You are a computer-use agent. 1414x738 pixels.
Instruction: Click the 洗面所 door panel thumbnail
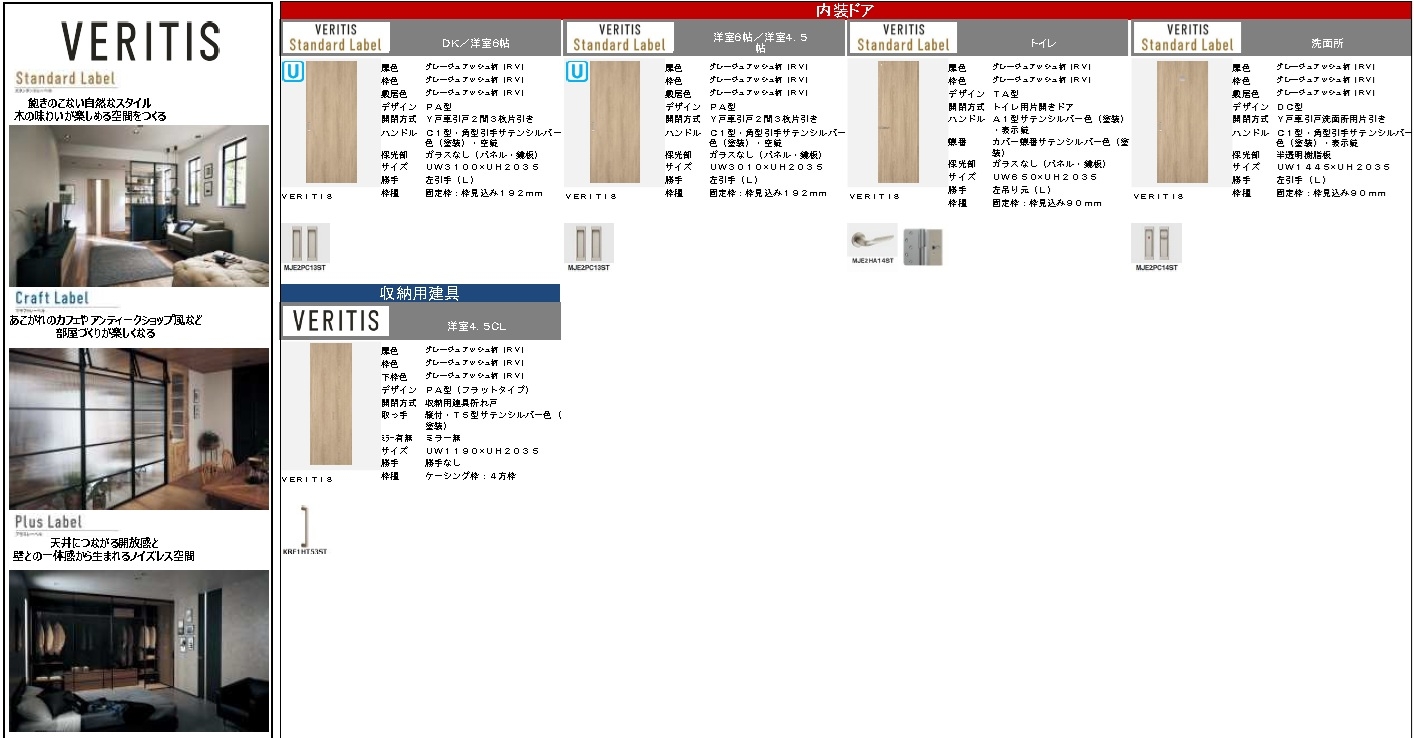pyautogui.click(x=1181, y=122)
